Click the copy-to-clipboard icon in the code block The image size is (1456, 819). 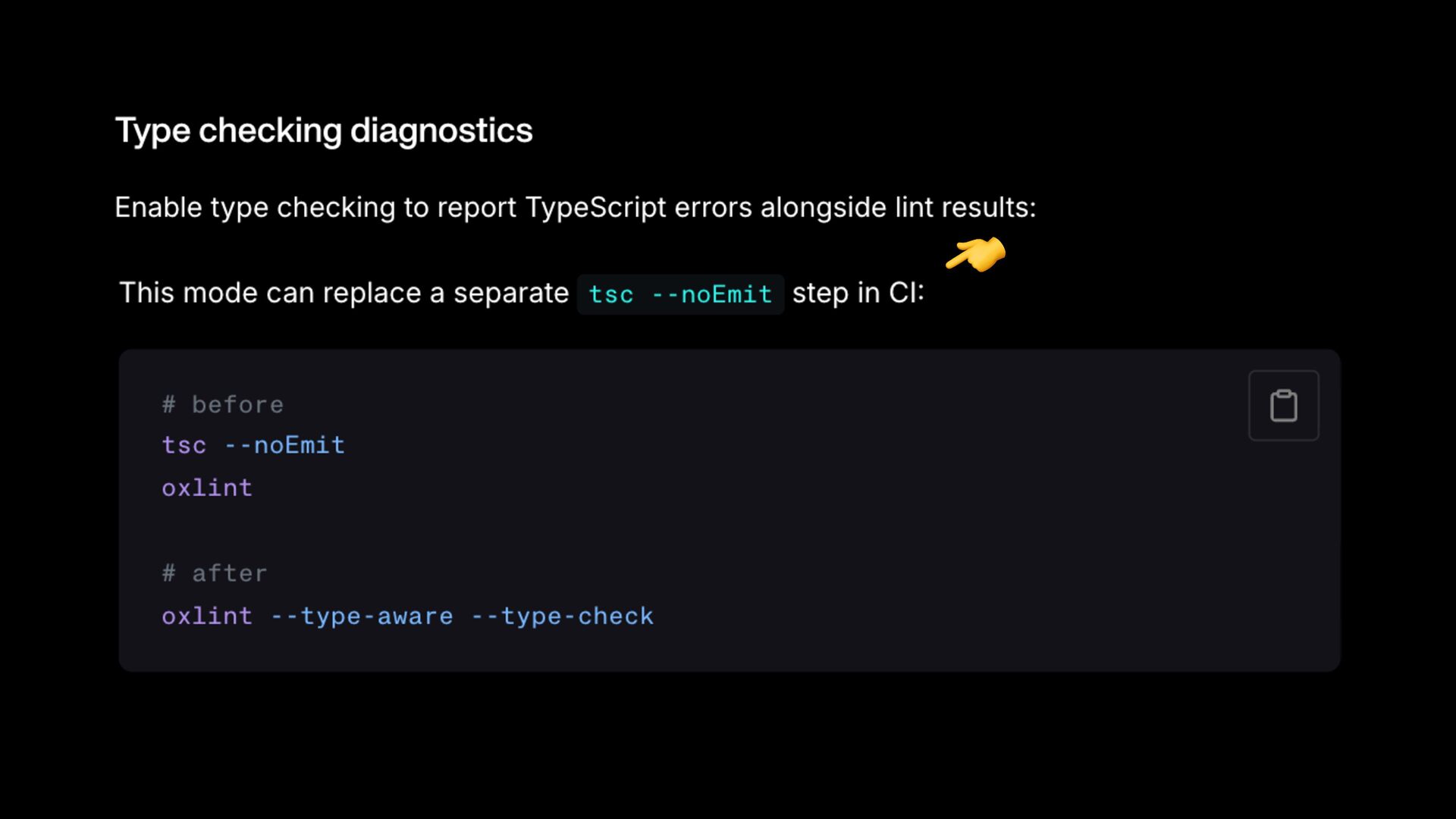tap(1283, 406)
